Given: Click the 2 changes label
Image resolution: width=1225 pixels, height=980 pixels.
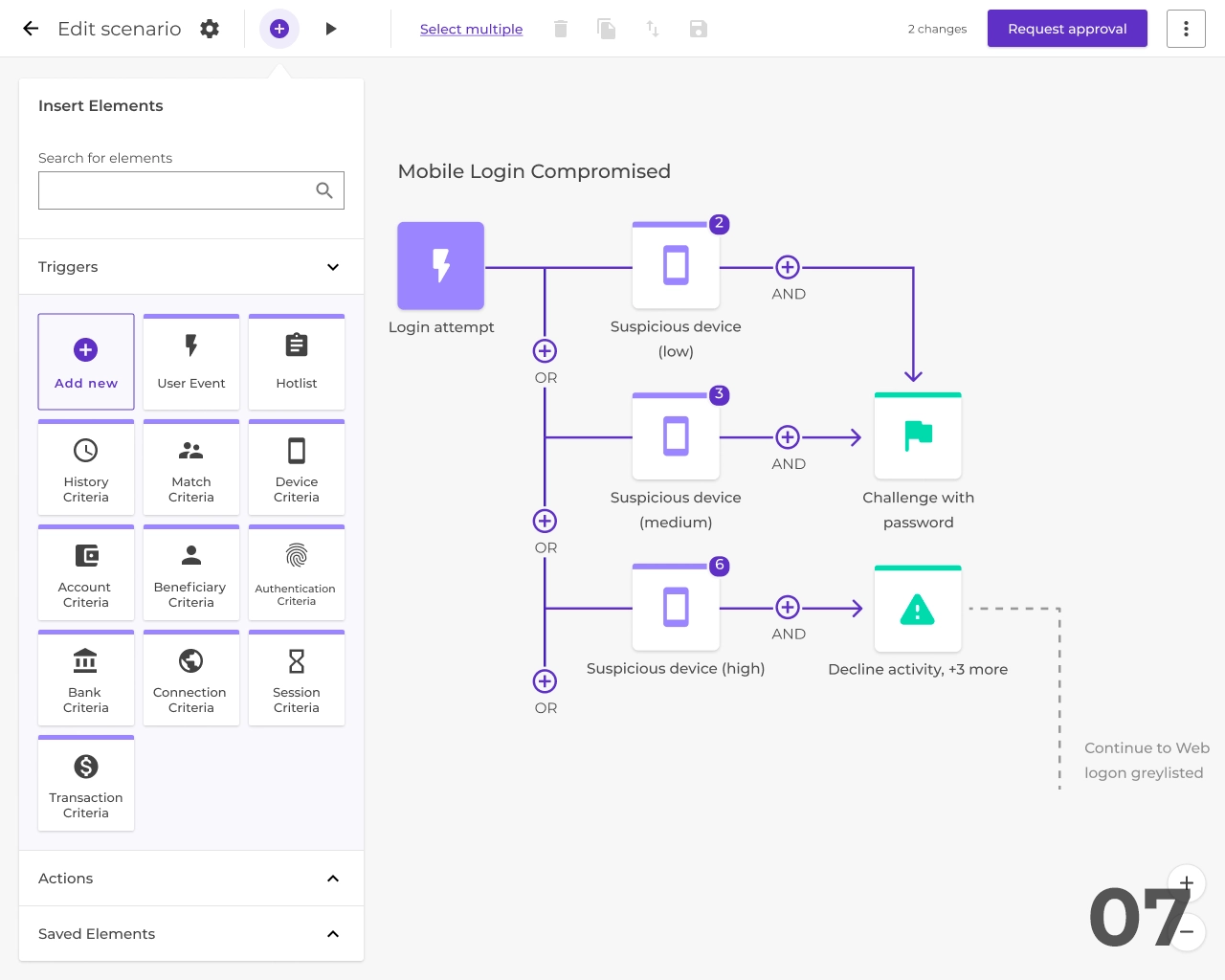Looking at the screenshot, I should tap(937, 29).
